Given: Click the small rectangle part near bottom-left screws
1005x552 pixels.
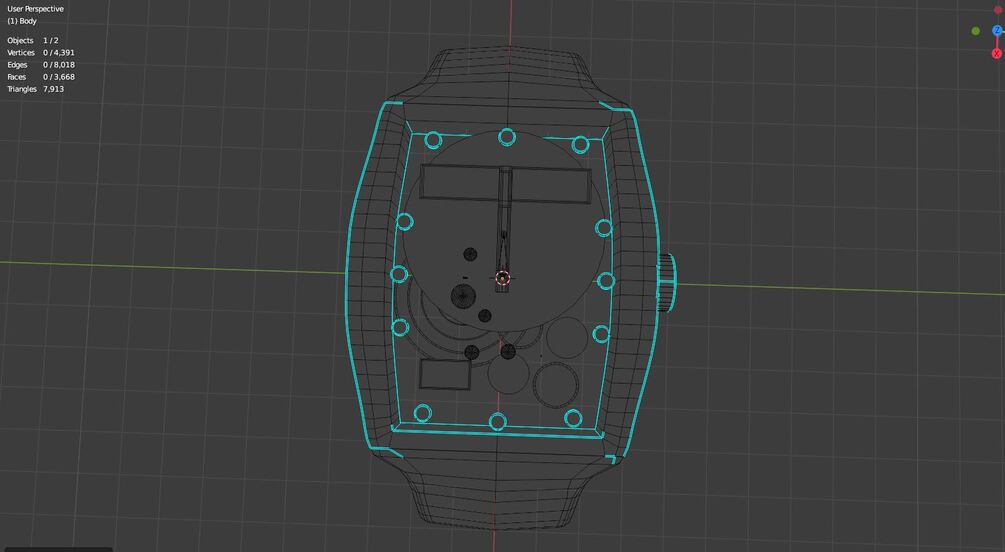Looking at the screenshot, I should click(x=445, y=375).
